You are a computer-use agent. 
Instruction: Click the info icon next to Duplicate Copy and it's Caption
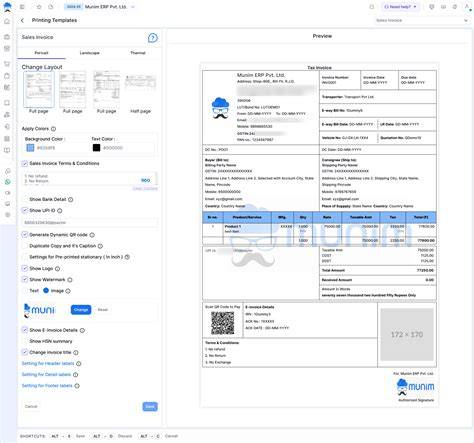(100, 246)
